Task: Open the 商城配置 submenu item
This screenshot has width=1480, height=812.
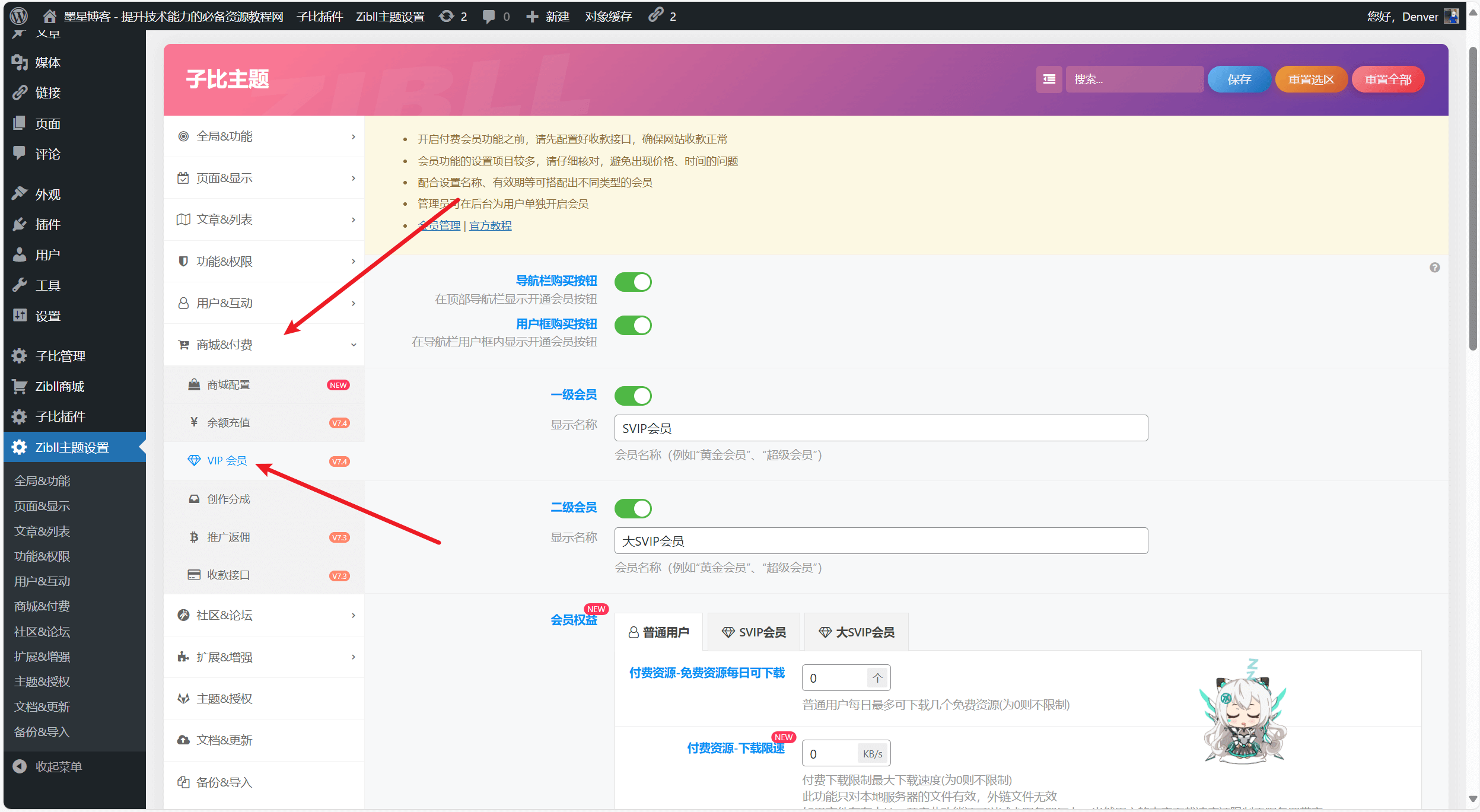Action: 264,385
